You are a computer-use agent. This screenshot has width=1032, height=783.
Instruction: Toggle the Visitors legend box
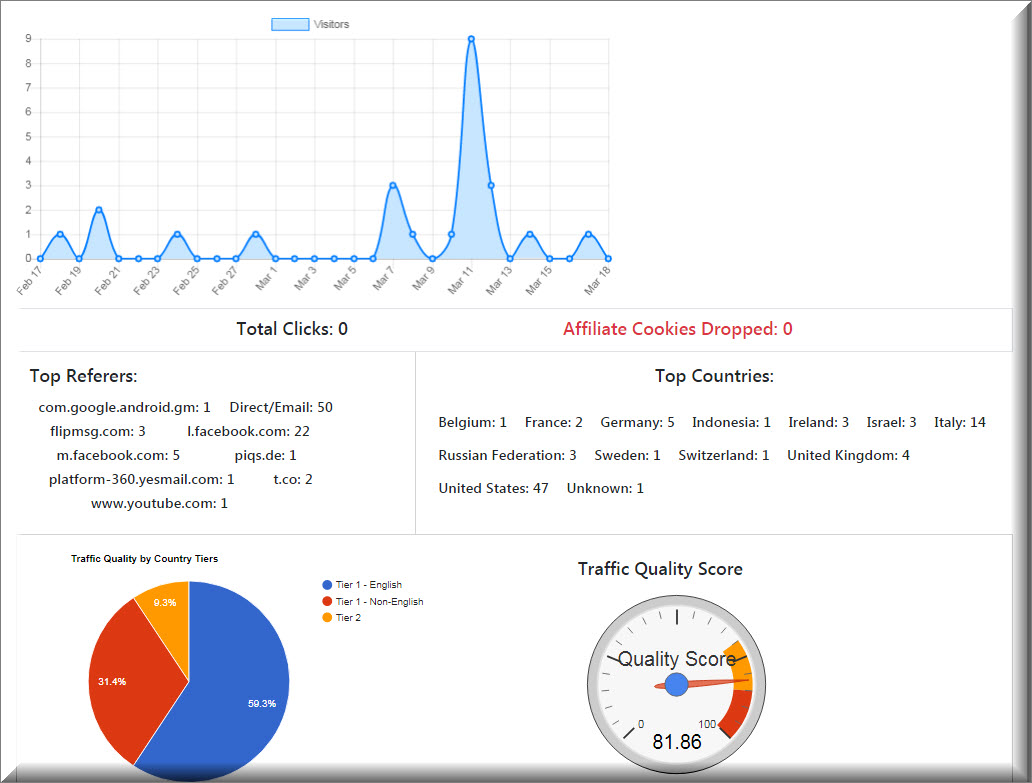pos(290,24)
